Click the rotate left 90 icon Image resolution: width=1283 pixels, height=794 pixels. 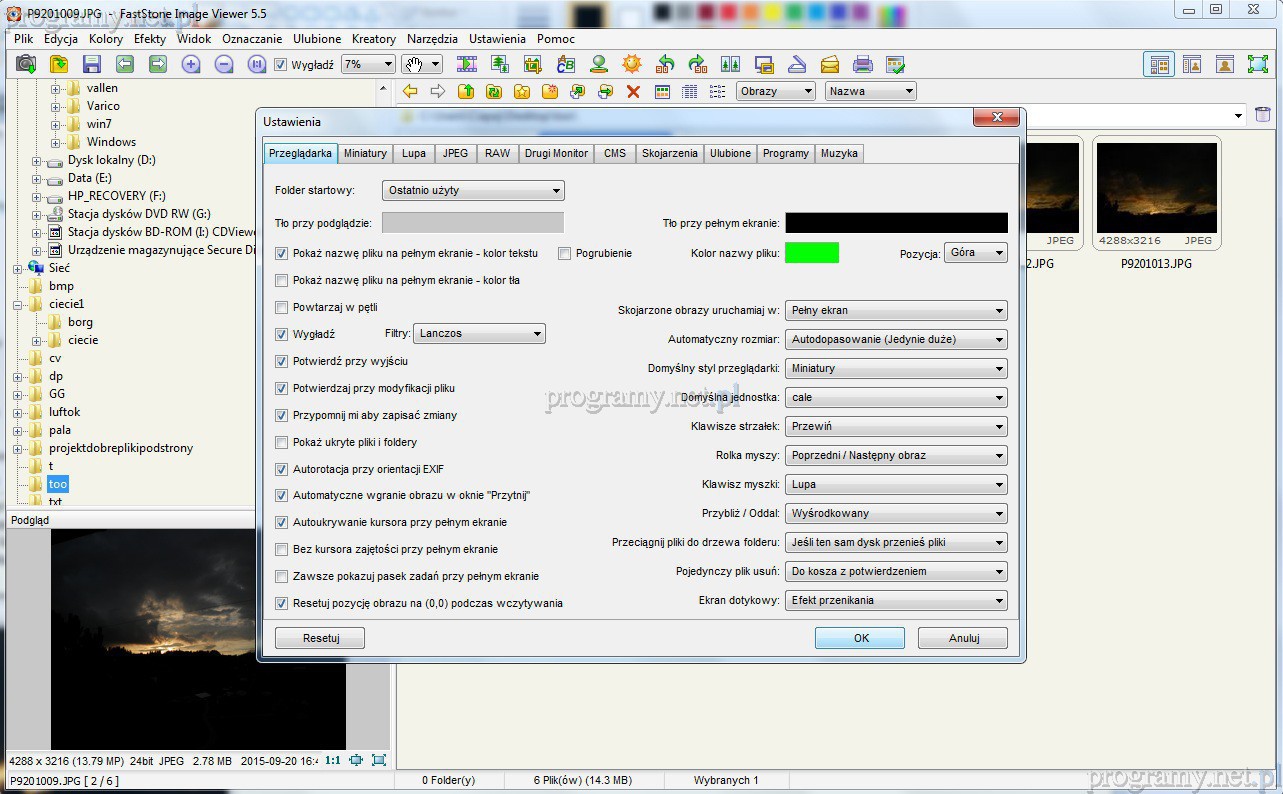665,64
